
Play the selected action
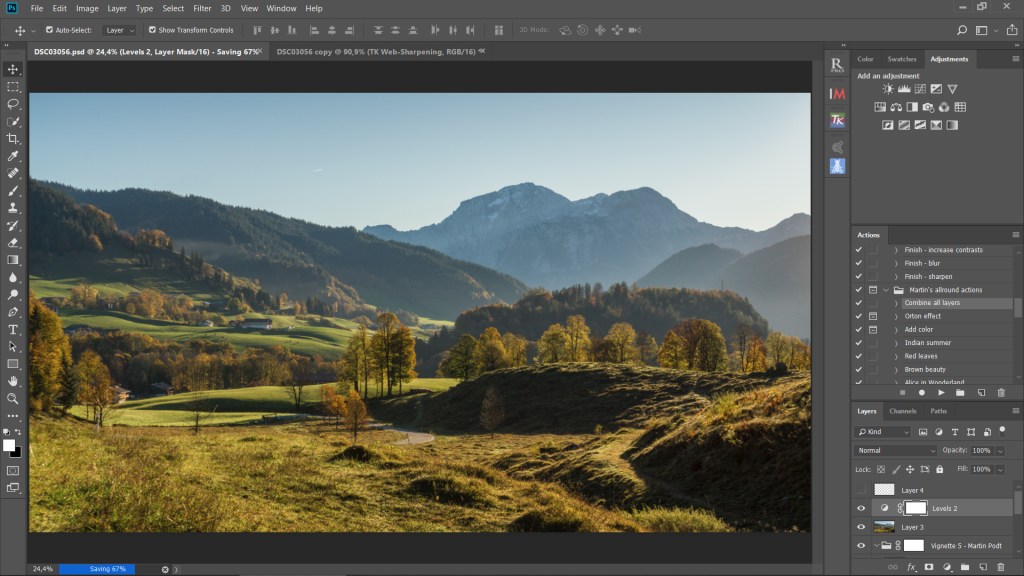coord(941,393)
